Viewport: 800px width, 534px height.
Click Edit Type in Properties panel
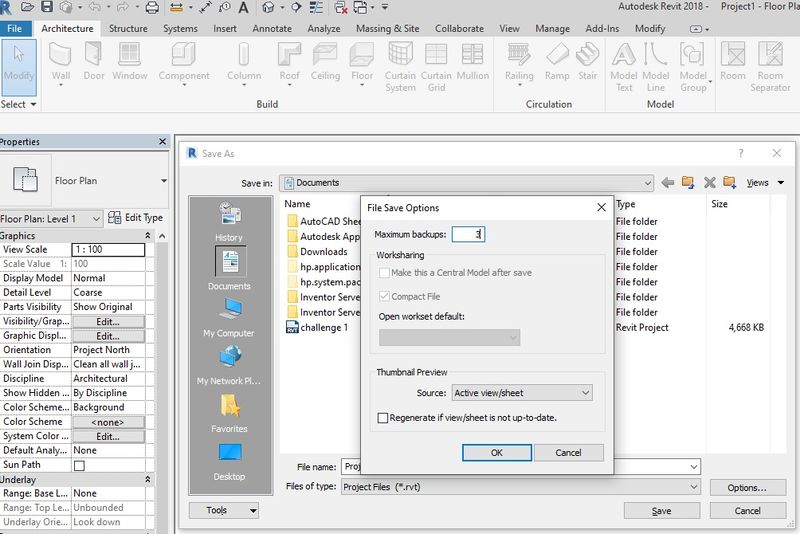pyautogui.click(x=136, y=218)
